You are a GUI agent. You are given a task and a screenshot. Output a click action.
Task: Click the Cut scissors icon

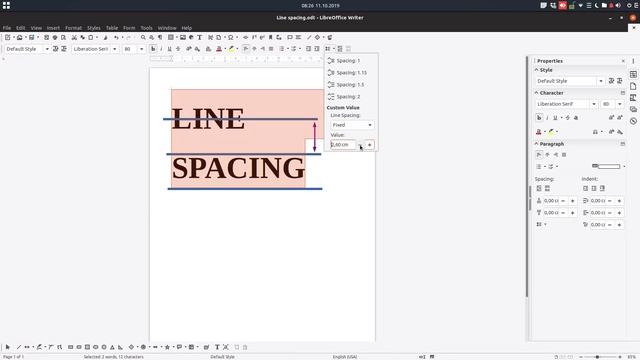74,37
